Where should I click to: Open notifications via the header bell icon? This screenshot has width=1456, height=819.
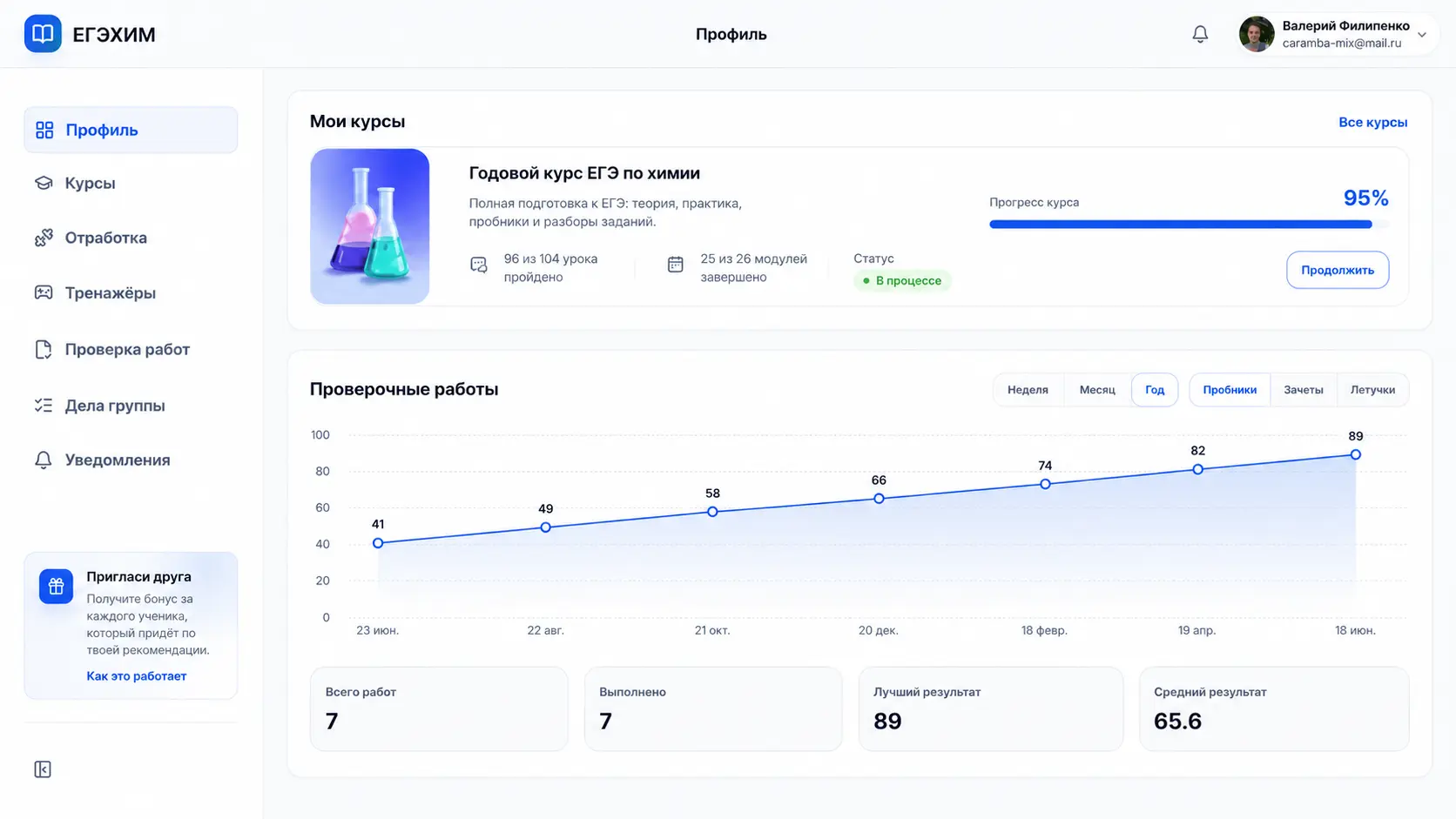(x=1200, y=34)
